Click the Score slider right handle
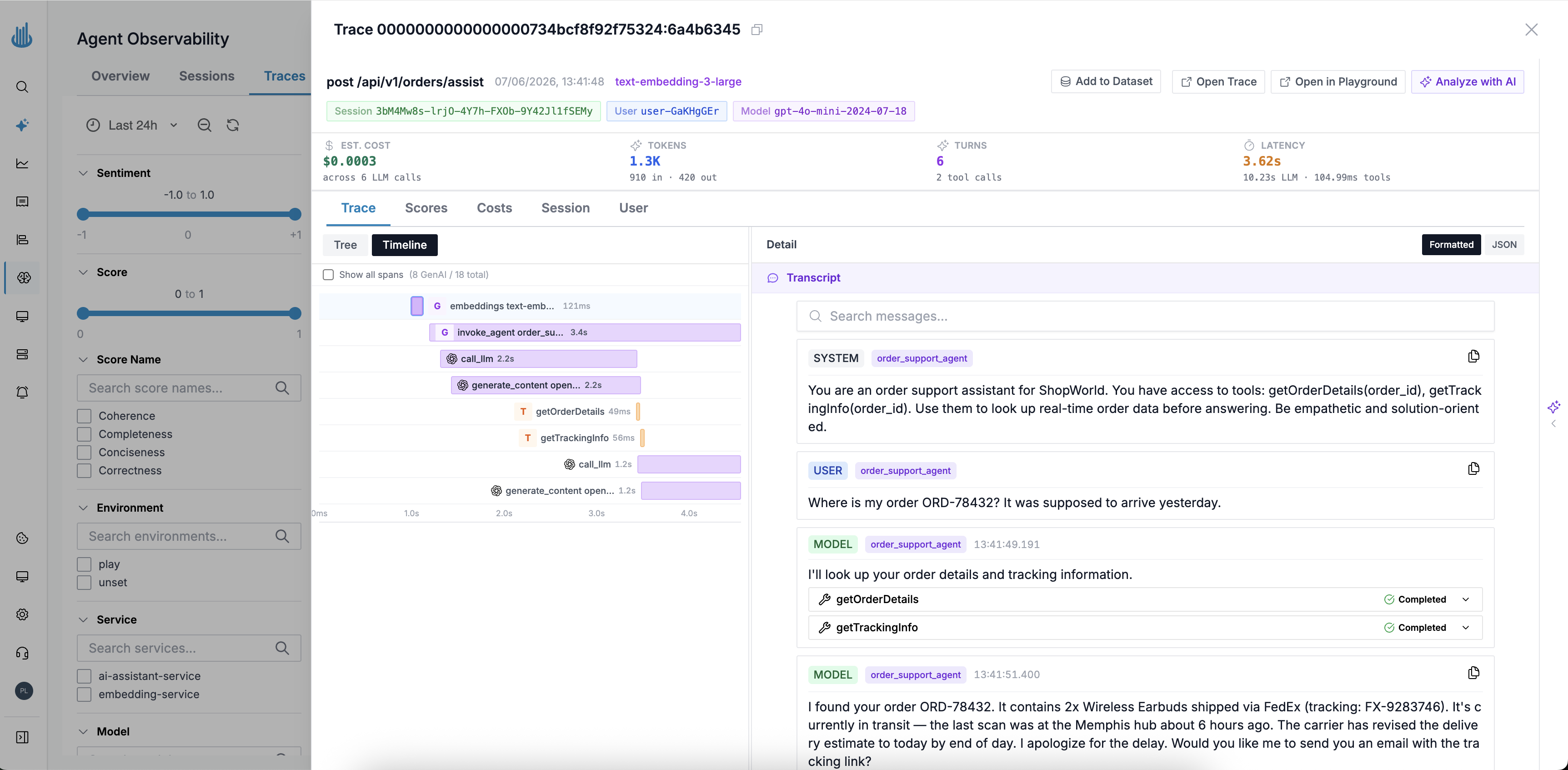The height and width of the screenshot is (770, 1568). [x=295, y=313]
